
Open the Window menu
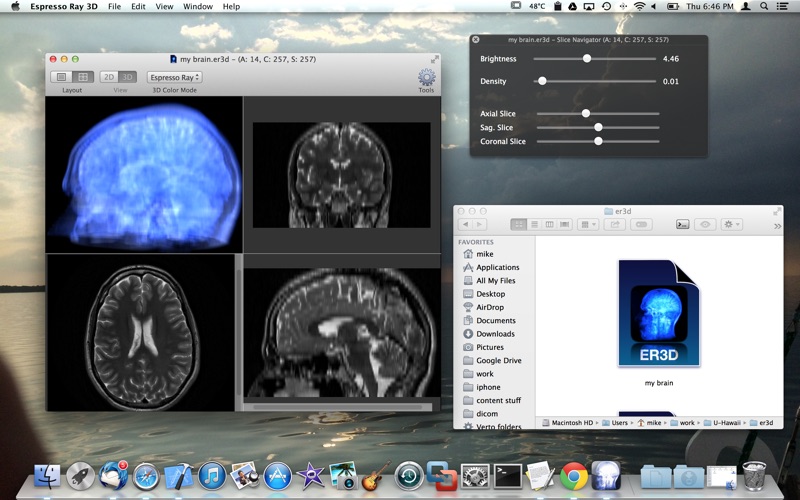197,6
